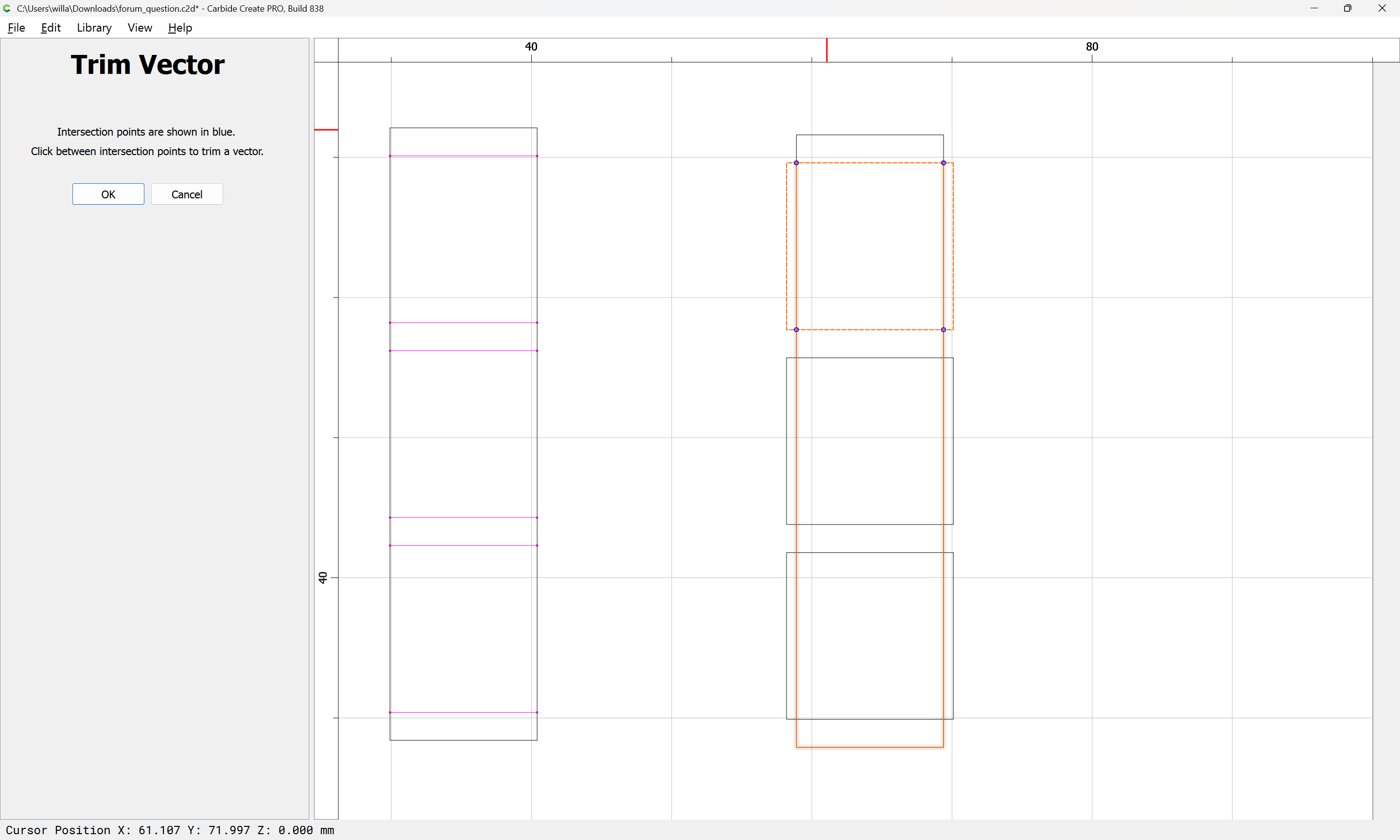Click the top-right blue intersection point

944,163
